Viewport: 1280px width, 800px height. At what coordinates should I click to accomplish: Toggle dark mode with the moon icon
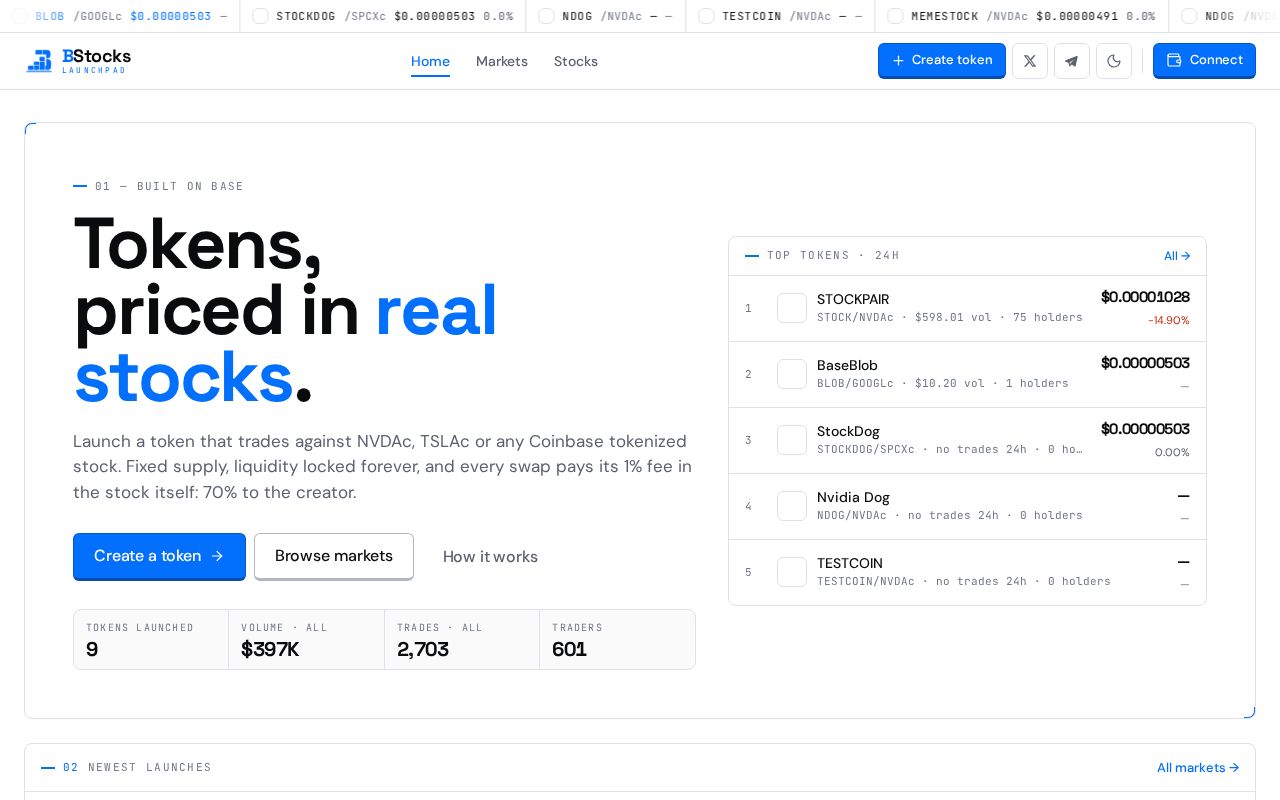point(1114,61)
